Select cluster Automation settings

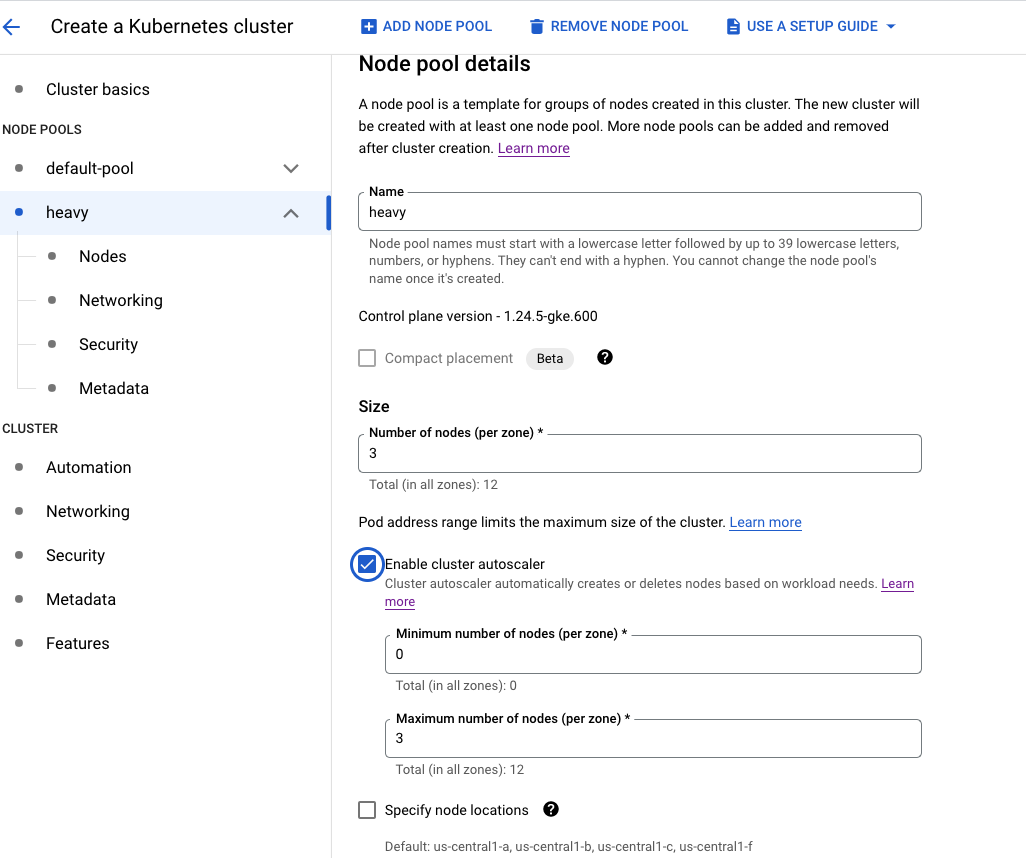tap(88, 467)
